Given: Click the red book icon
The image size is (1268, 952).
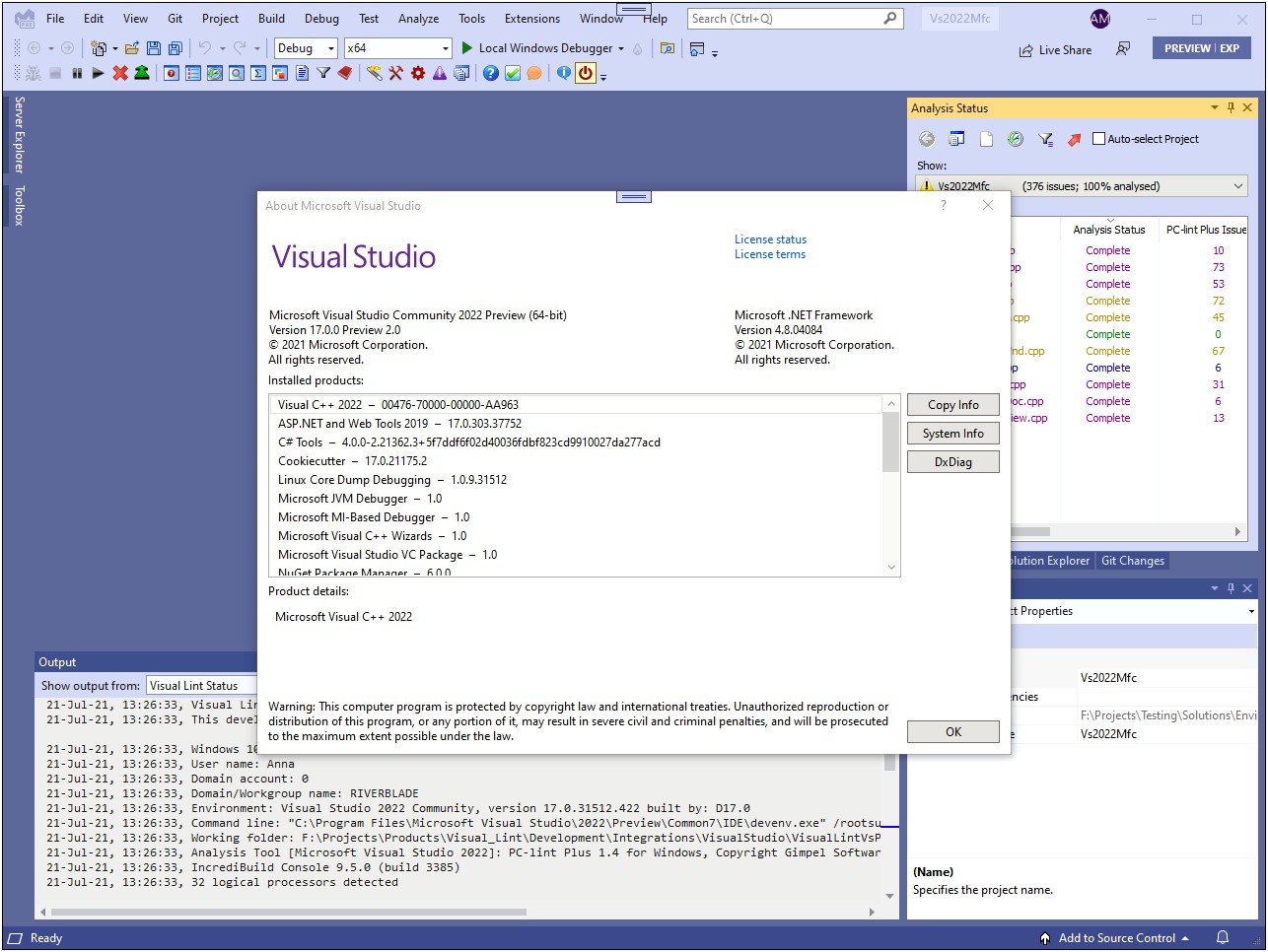Looking at the screenshot, I should coord(345,73).
